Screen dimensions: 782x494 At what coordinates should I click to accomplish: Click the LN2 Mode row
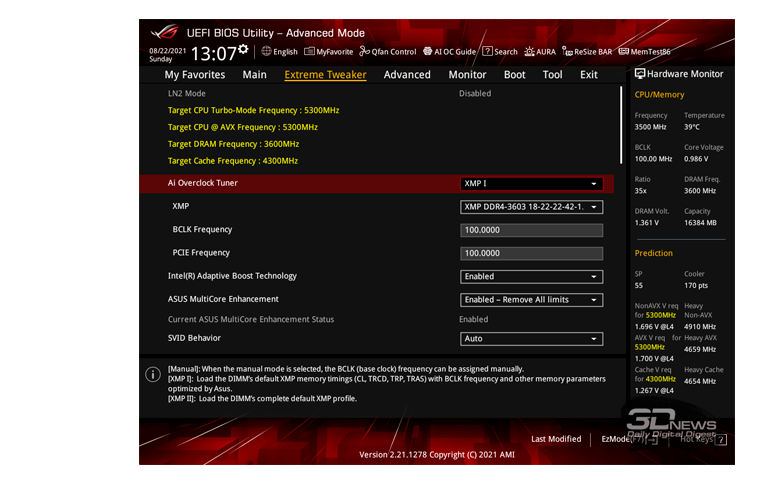(379, 94)
